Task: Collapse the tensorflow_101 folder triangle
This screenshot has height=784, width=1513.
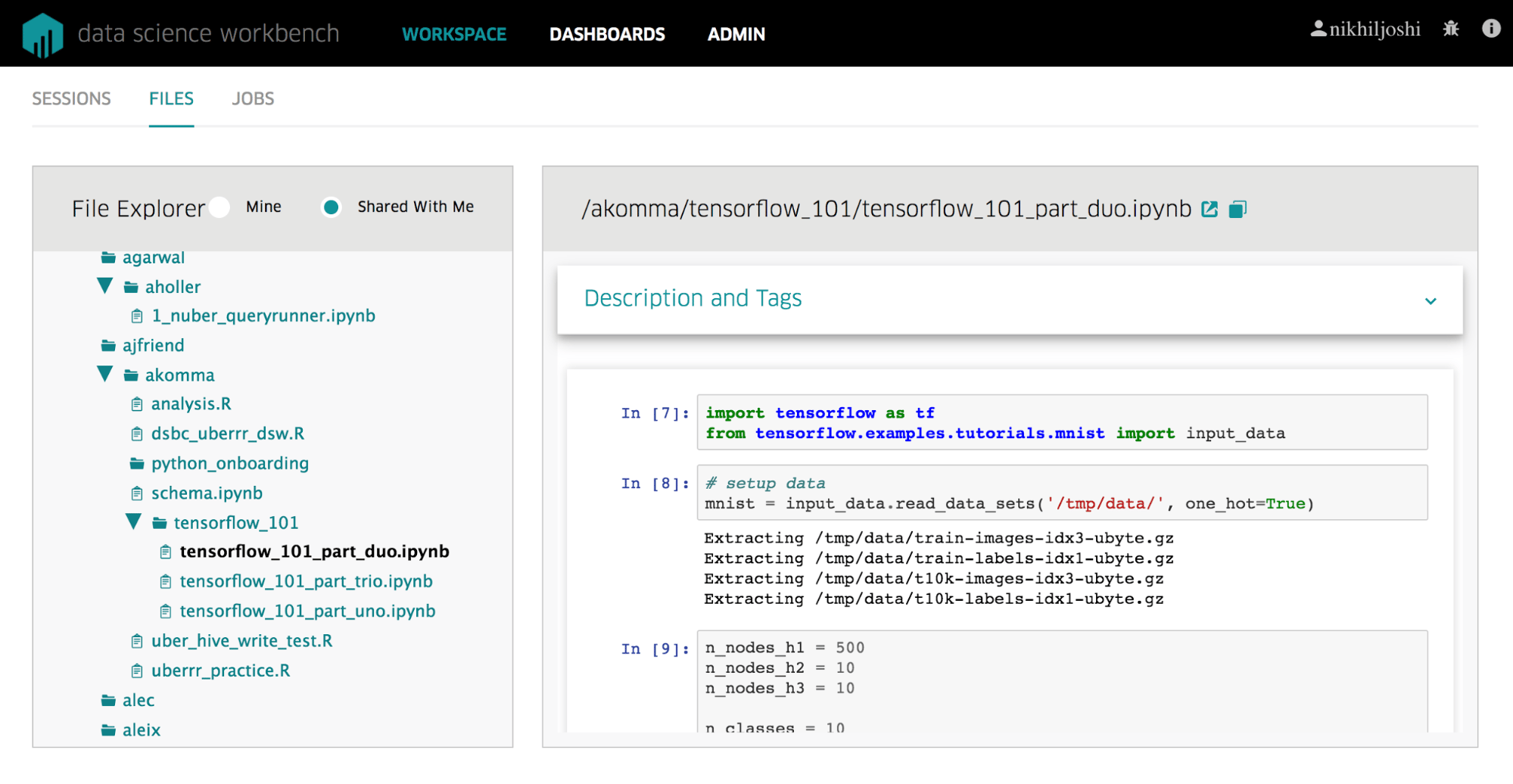Action: (x=133, y=521)
